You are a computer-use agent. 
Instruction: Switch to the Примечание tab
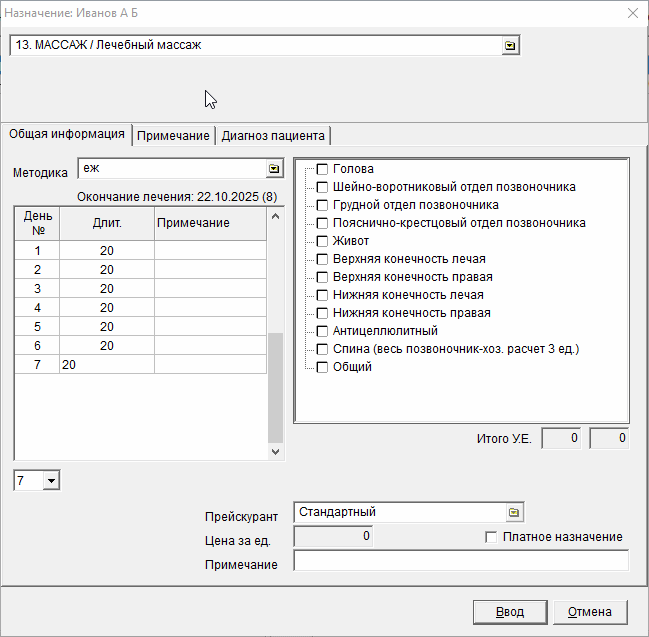click(x=174, y=136)
